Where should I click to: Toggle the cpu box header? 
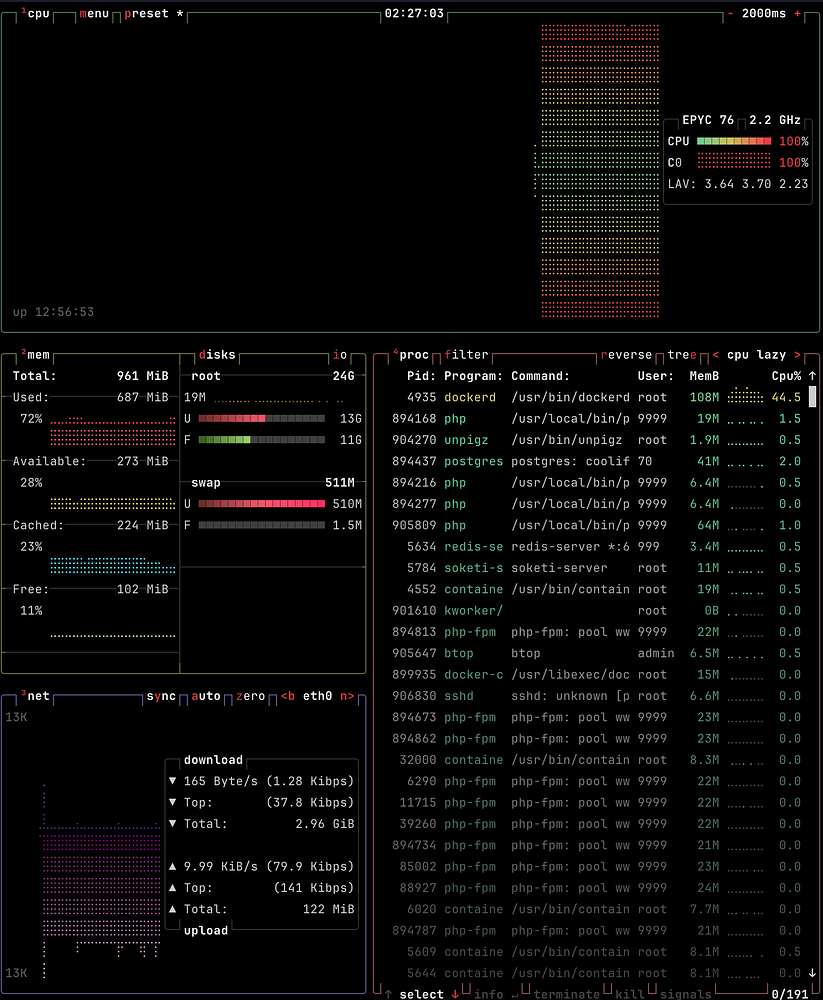(36, 13)
